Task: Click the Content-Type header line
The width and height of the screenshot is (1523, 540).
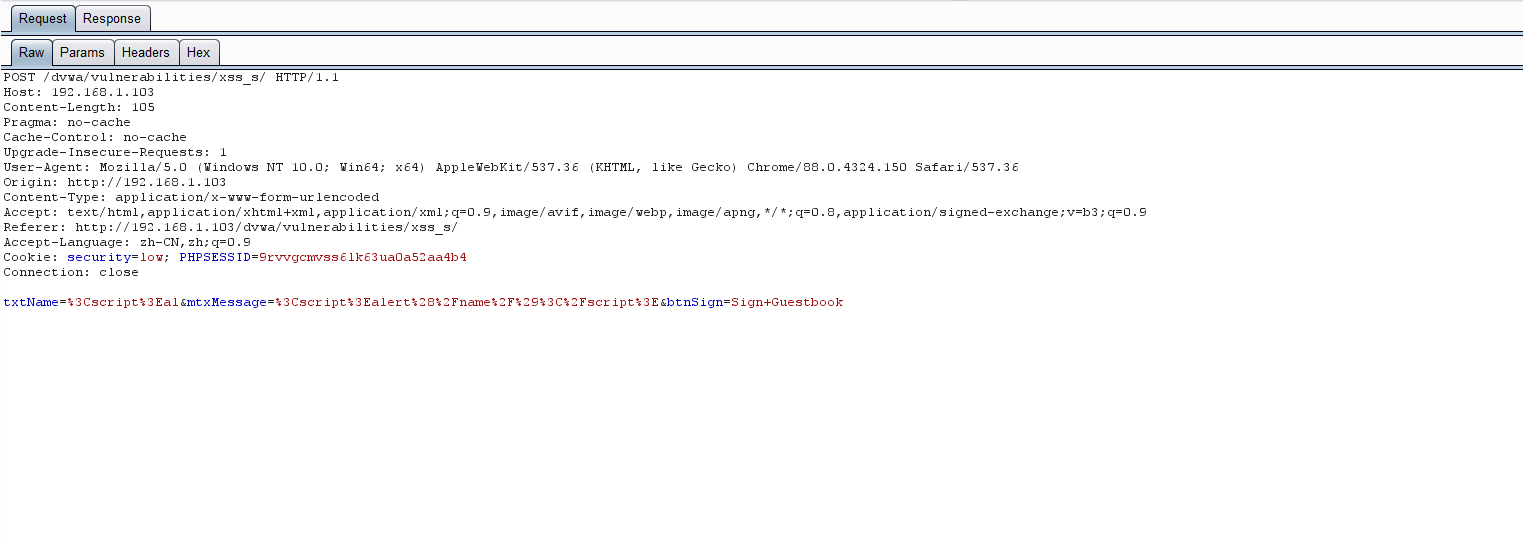Action: click(x=191, y=197)
